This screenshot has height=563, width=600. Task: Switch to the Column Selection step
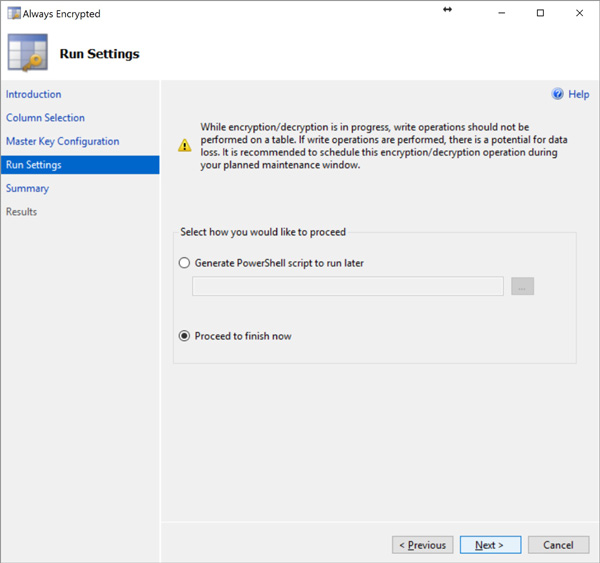45,118
